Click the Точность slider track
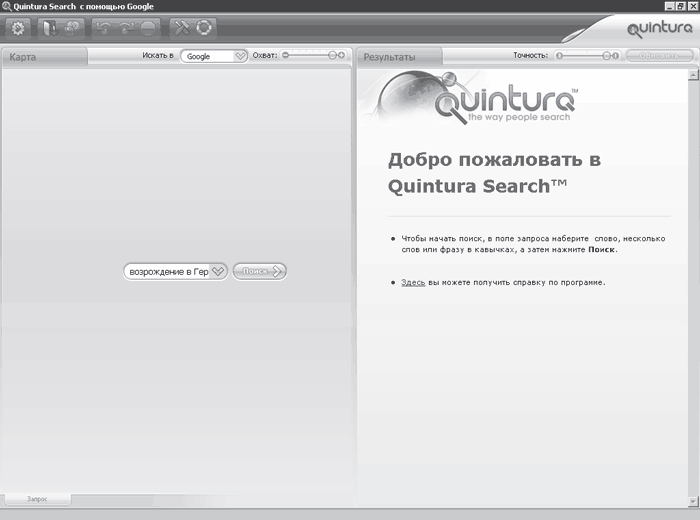This screenshot has height=520, width=700. click(586, 56)
